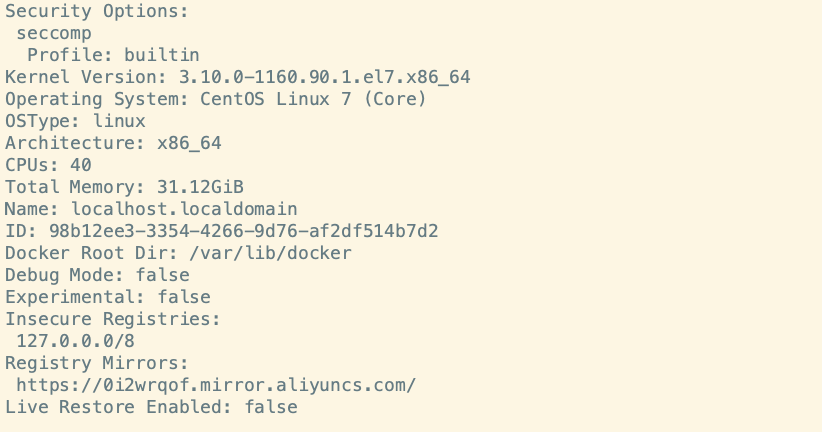
Task: Click the Profile: builtin line
Action: point(113,55)
